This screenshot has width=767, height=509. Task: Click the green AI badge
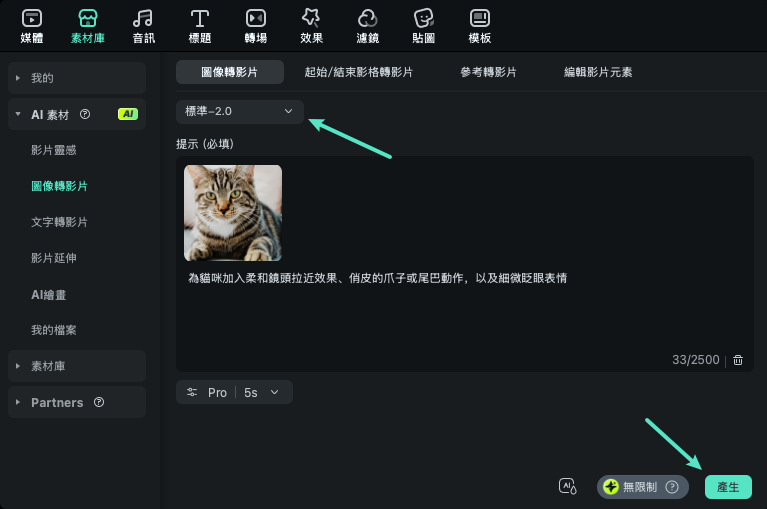tap(128, 114)
